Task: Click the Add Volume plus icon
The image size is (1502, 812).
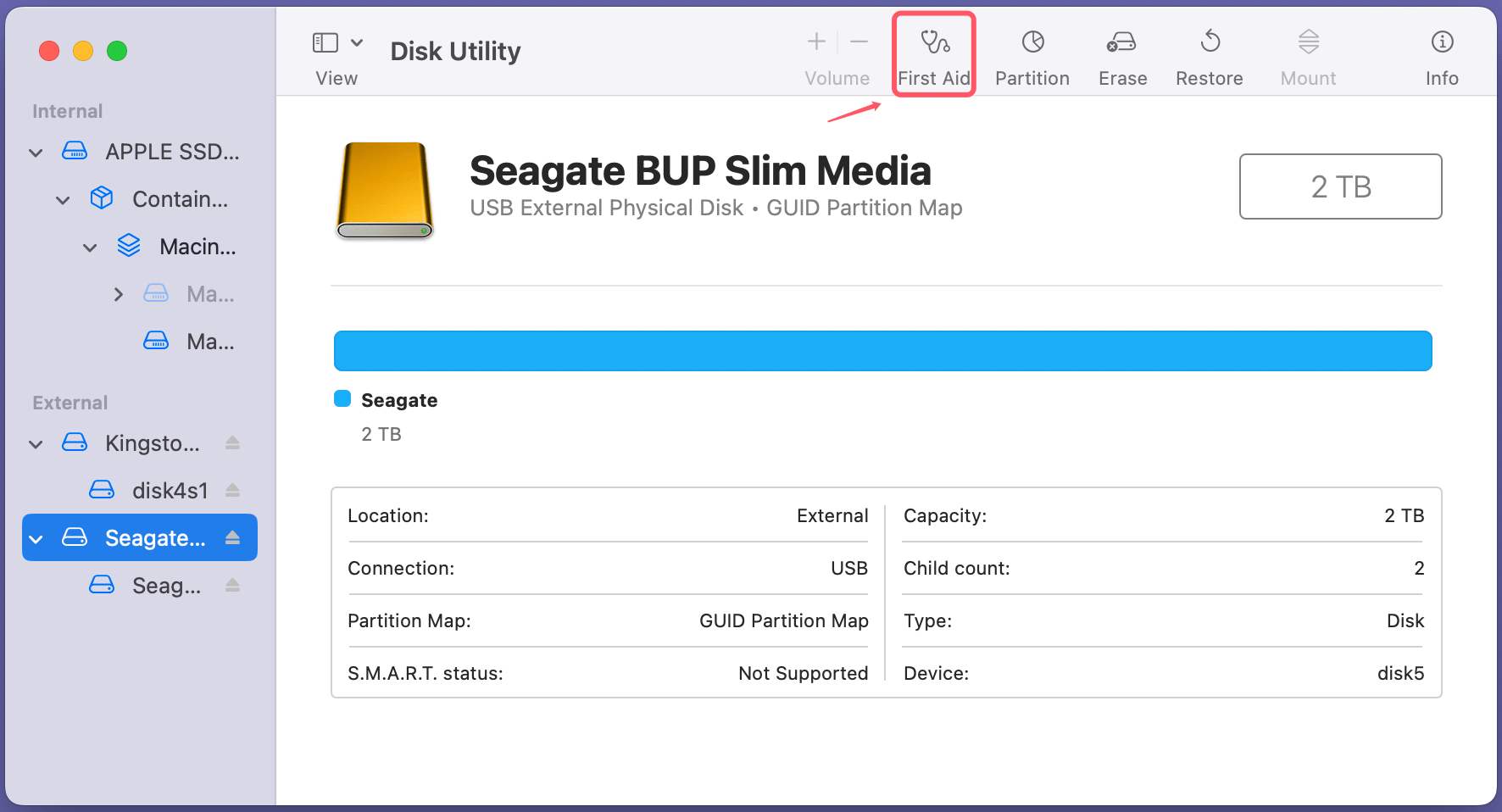Action: coord(815,41)
